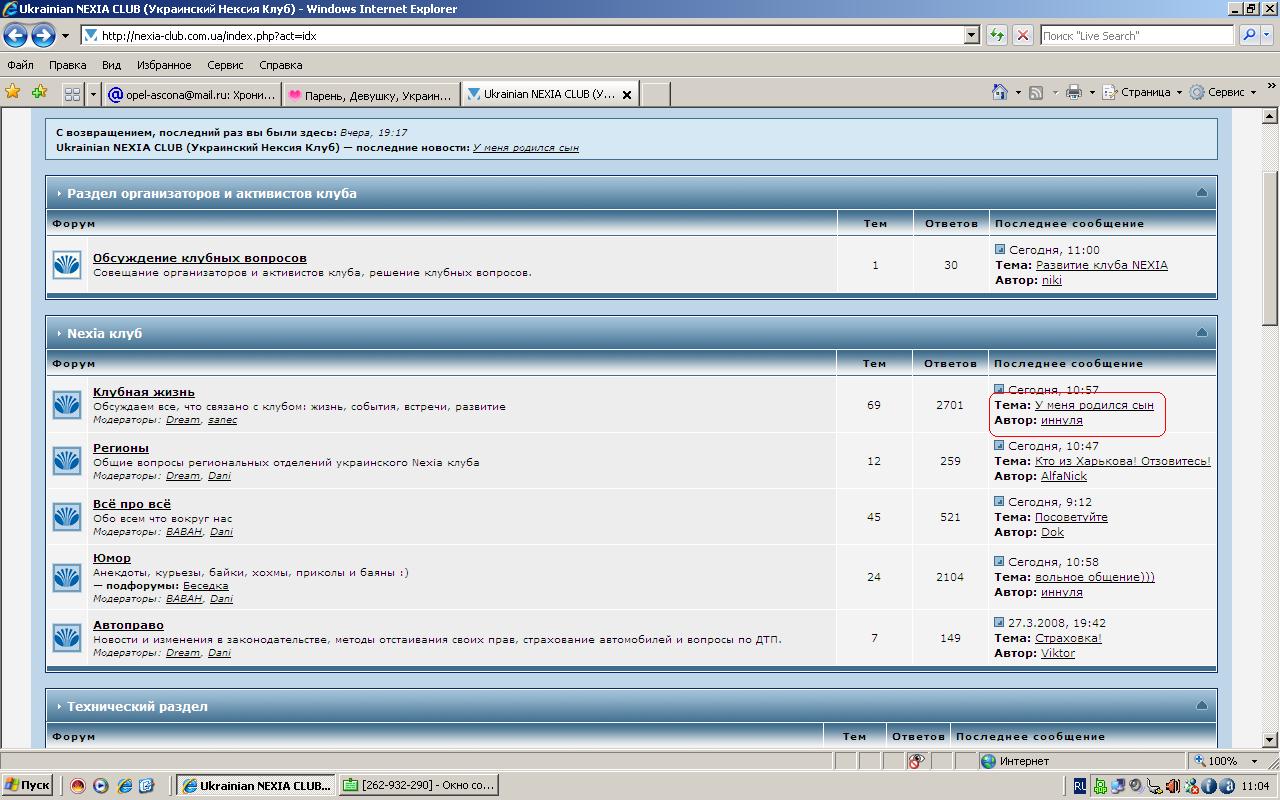Screen dimensions: 1280x800
Task: Open the Favorites Center star icon
Action: (x=13, y=92)
